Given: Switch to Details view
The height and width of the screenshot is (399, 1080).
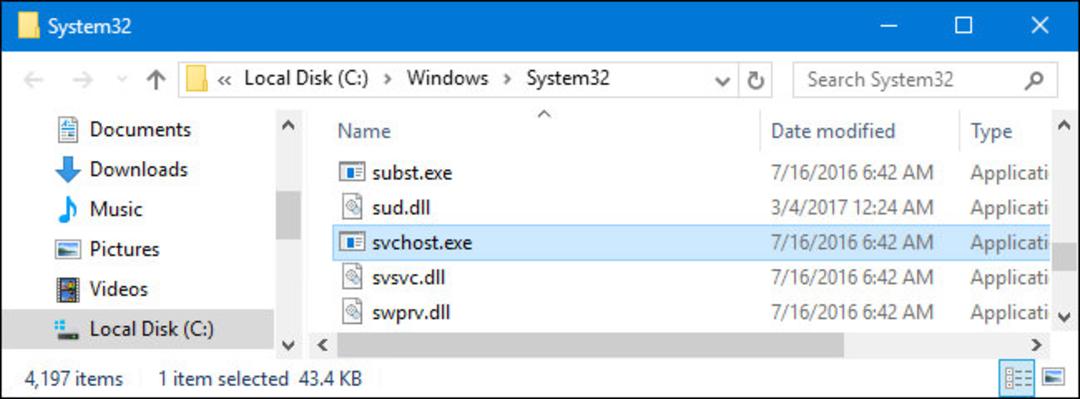Looking at the screenshot, I should [1018, 378].
